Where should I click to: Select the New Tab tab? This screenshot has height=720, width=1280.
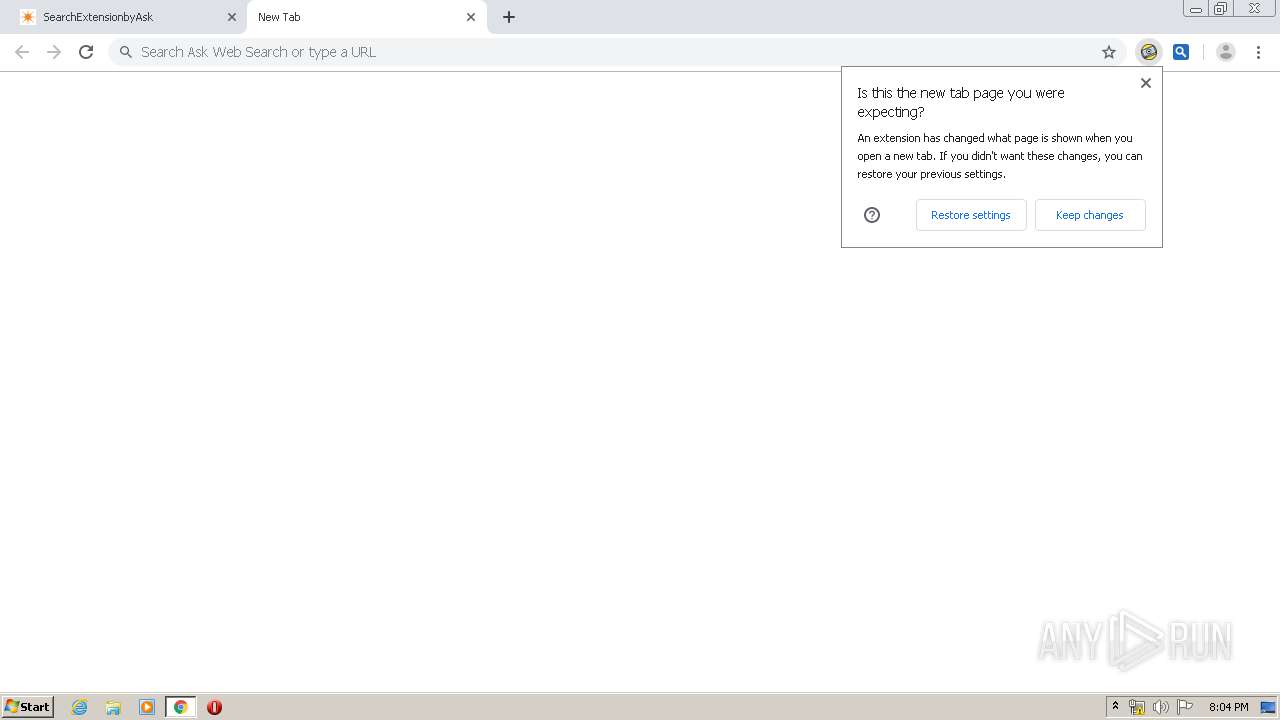pos(366,17)
